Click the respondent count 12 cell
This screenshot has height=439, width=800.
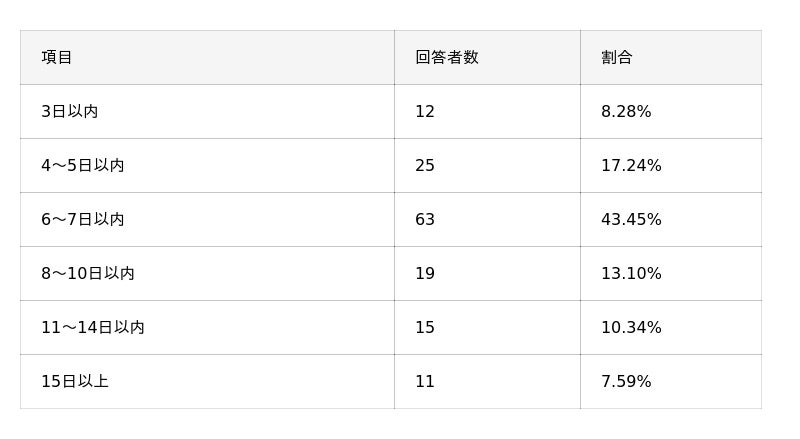coord(425,112)
